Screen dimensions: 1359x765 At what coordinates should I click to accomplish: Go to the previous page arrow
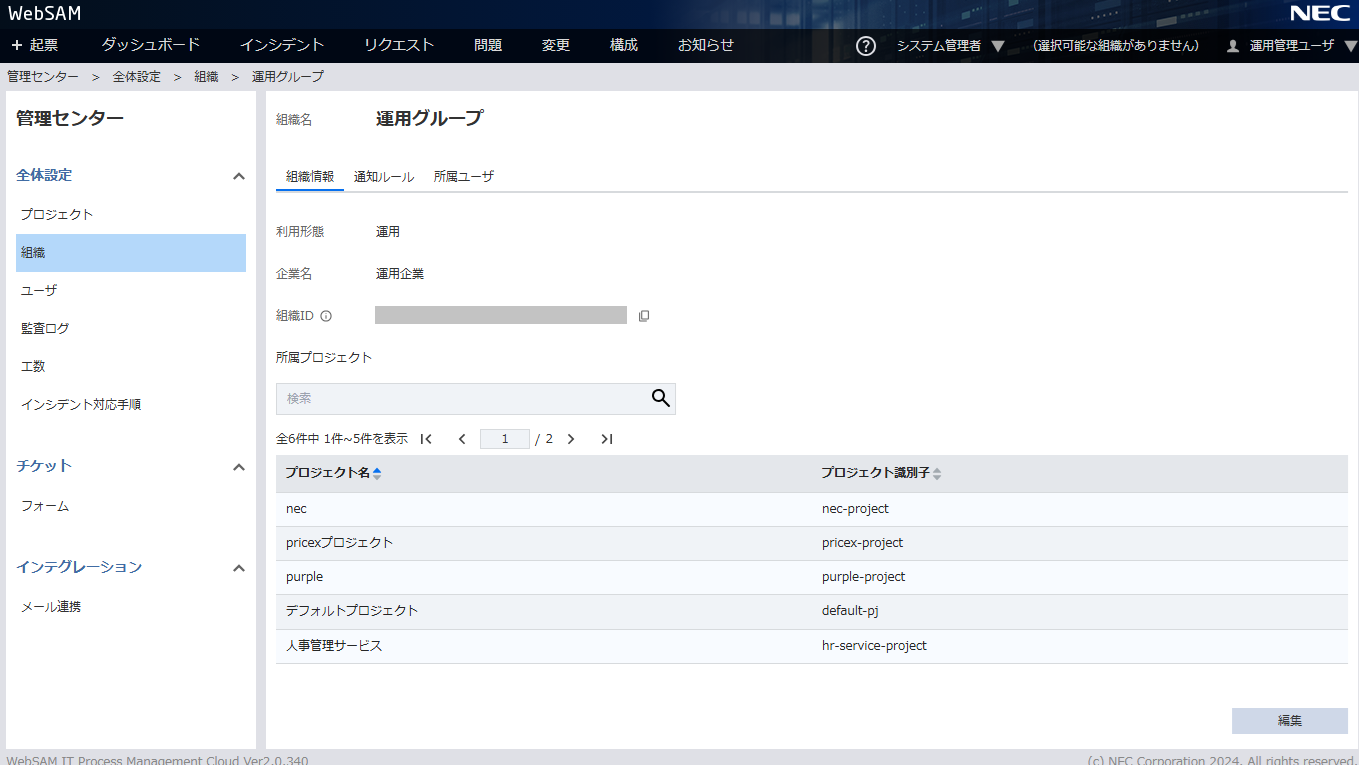click(x=462, y=439)
